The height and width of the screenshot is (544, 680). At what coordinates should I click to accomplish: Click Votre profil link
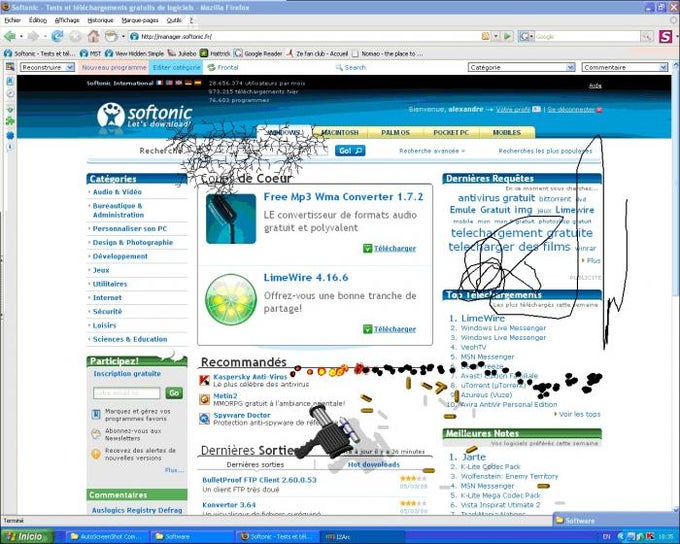(513, 109)
